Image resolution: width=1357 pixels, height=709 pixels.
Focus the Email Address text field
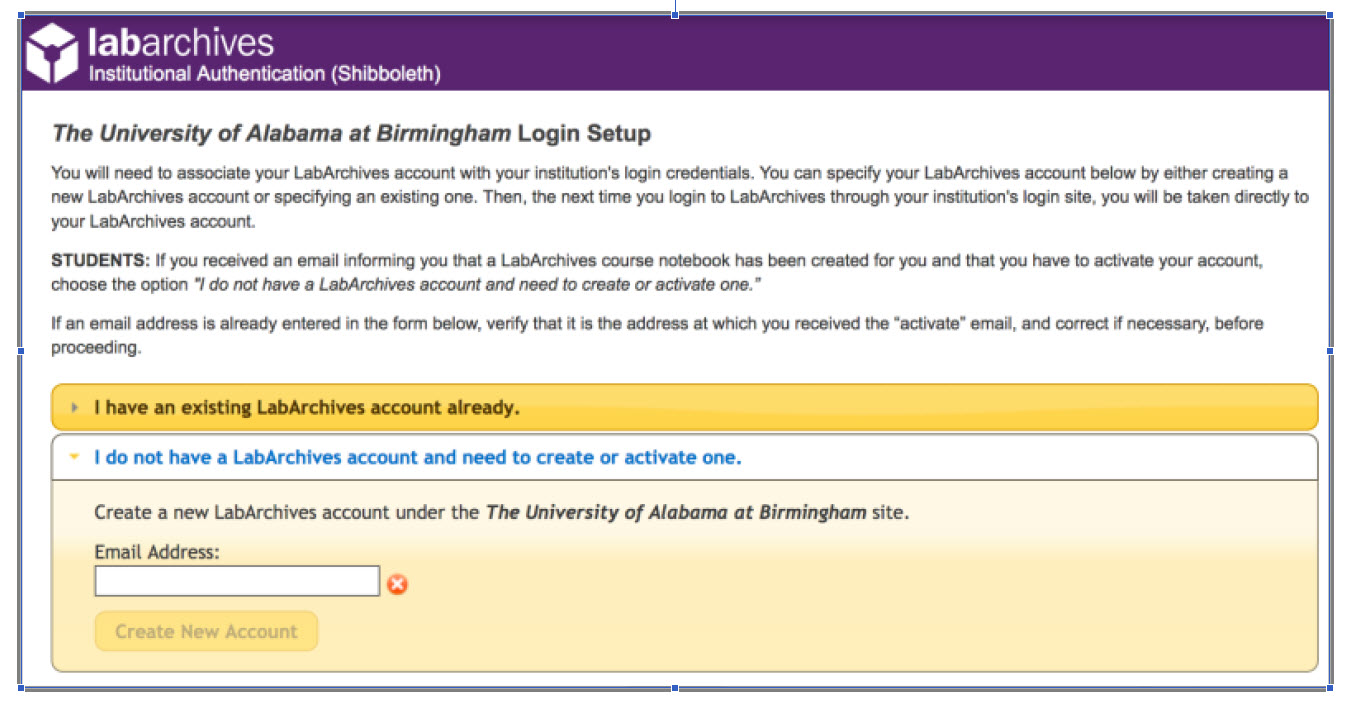click(237, 581)
